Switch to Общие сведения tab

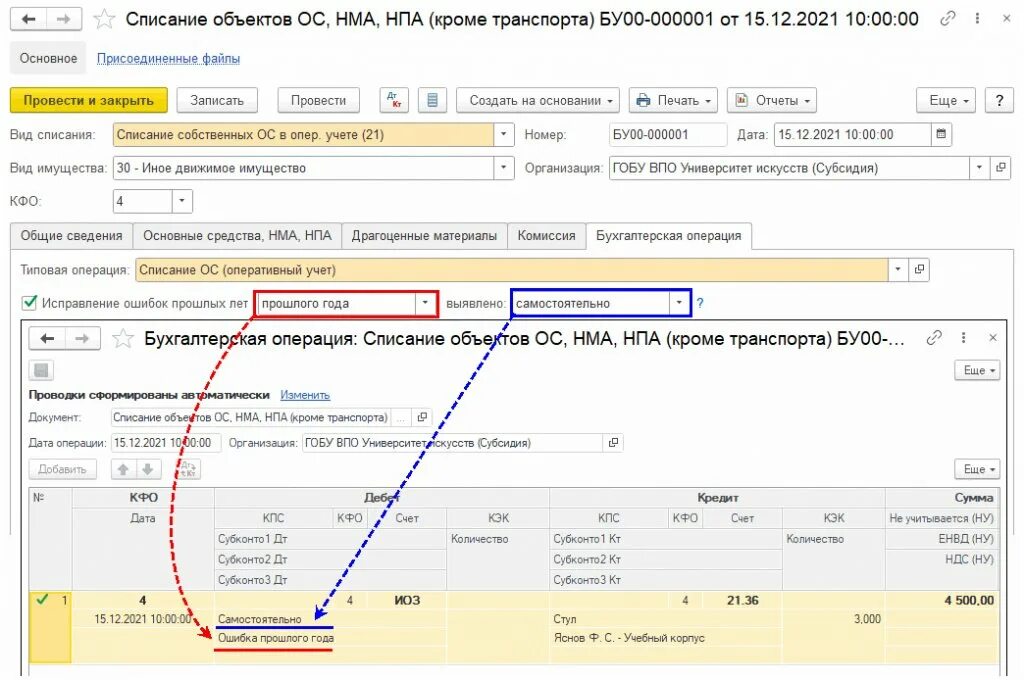71,236
